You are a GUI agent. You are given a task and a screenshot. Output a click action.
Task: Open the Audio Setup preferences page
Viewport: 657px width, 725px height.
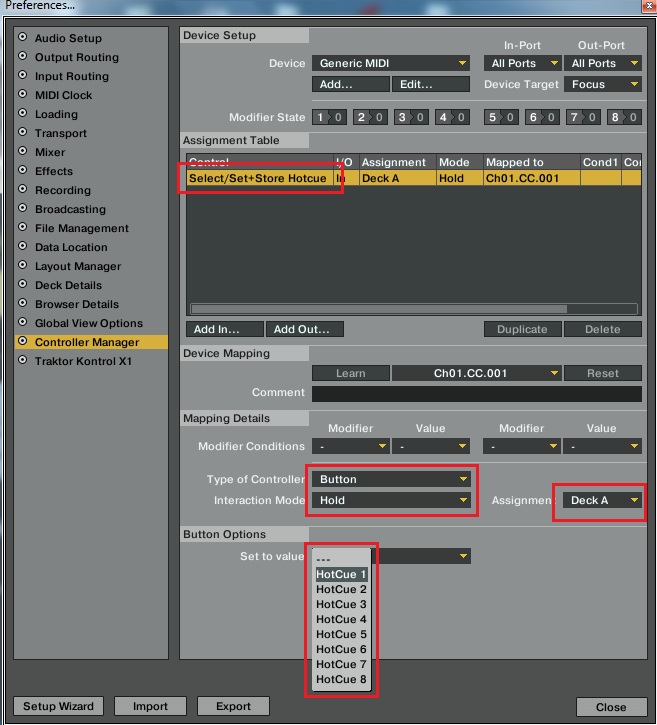(x=68, y=38)
